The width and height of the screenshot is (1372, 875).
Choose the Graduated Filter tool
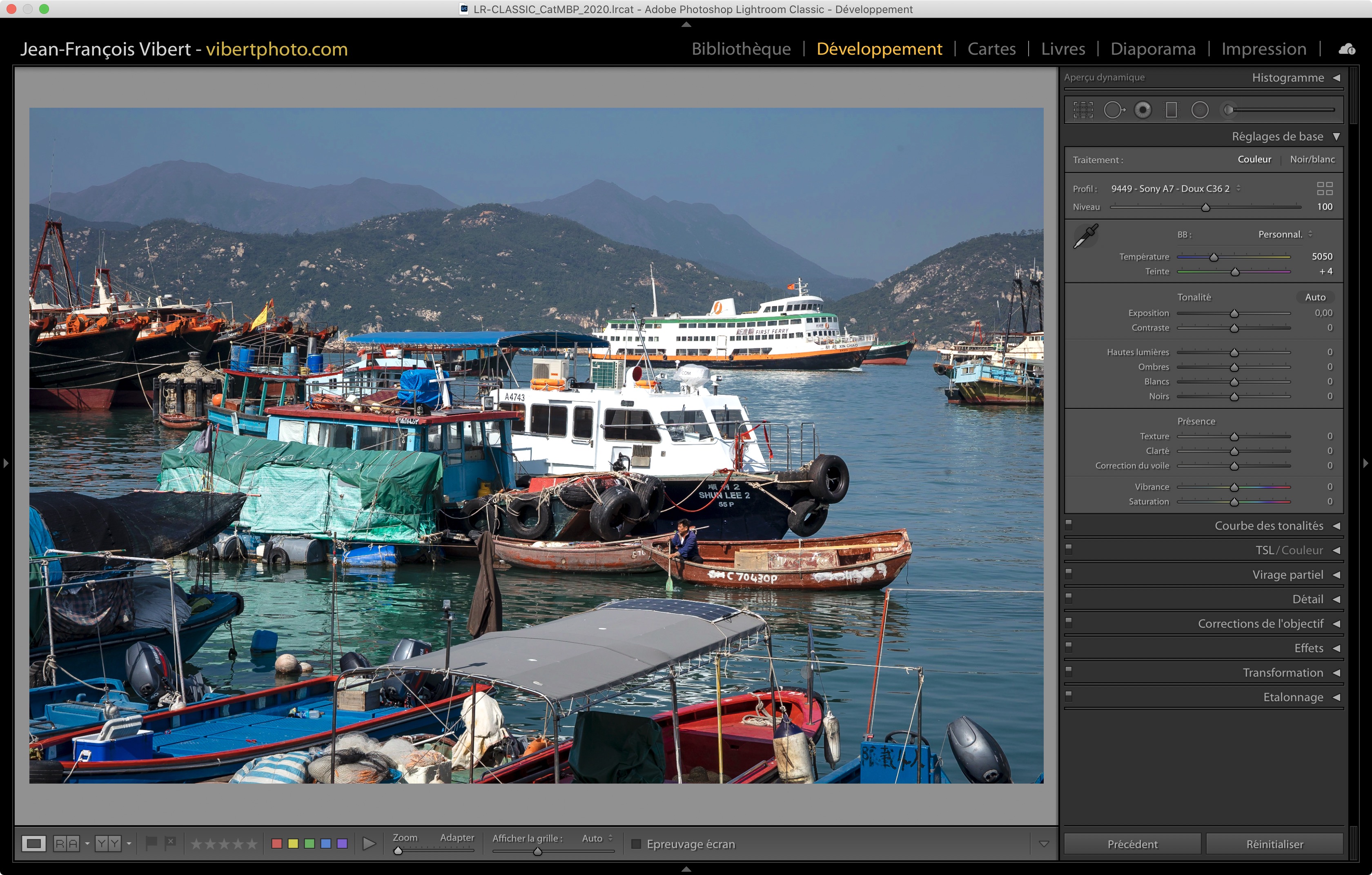click(1172, 110)
